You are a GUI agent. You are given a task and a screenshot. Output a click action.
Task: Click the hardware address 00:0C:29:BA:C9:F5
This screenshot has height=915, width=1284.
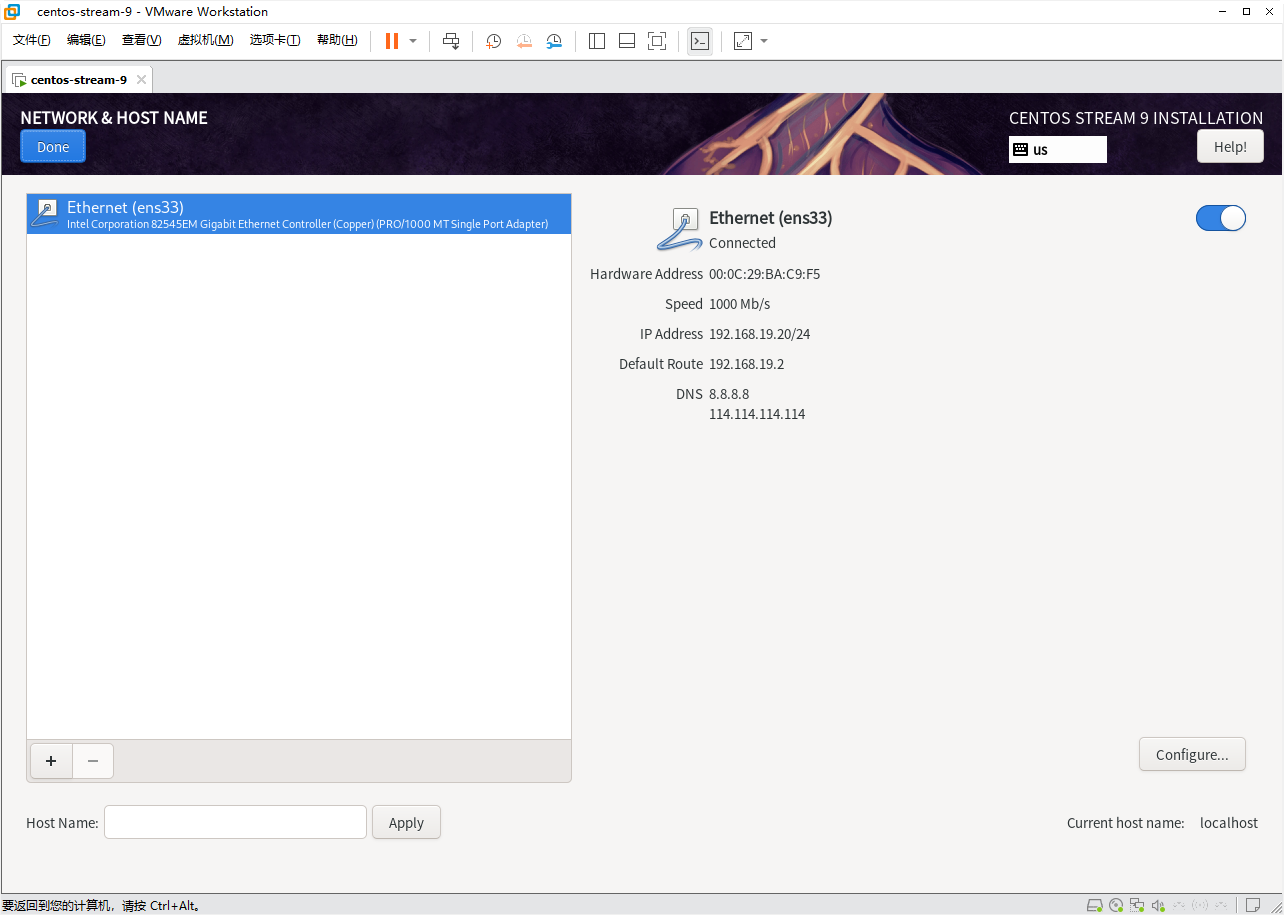pyautogui.click(x=764, y=274)
